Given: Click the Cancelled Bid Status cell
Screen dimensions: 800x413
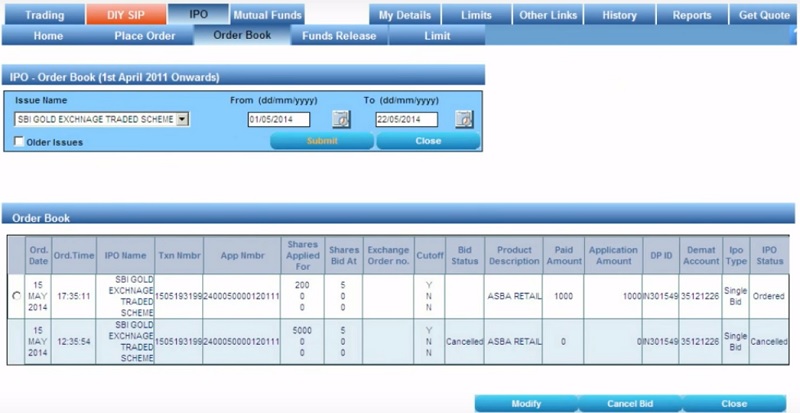Looking at the screenshot, I should [x=465, y=342].
